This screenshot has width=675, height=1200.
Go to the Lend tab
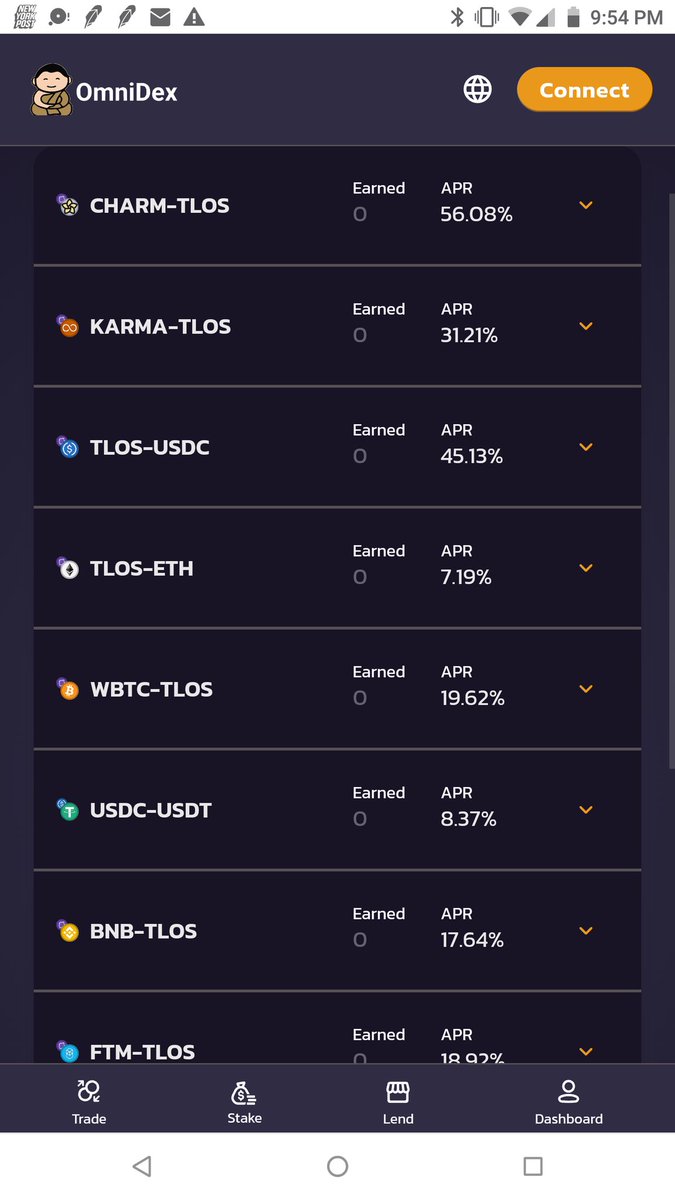coord(398,1101)
